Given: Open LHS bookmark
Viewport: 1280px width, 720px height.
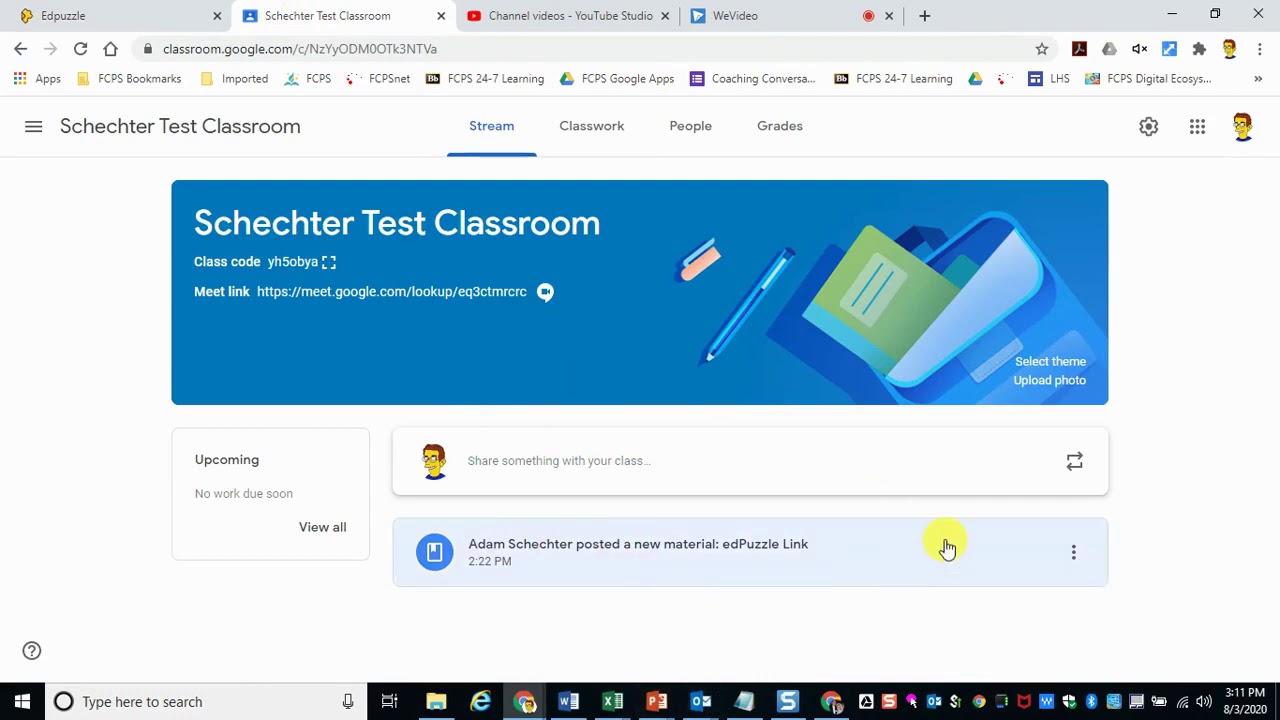Looking at the screenshot, I should click(x=1049, y=78).
